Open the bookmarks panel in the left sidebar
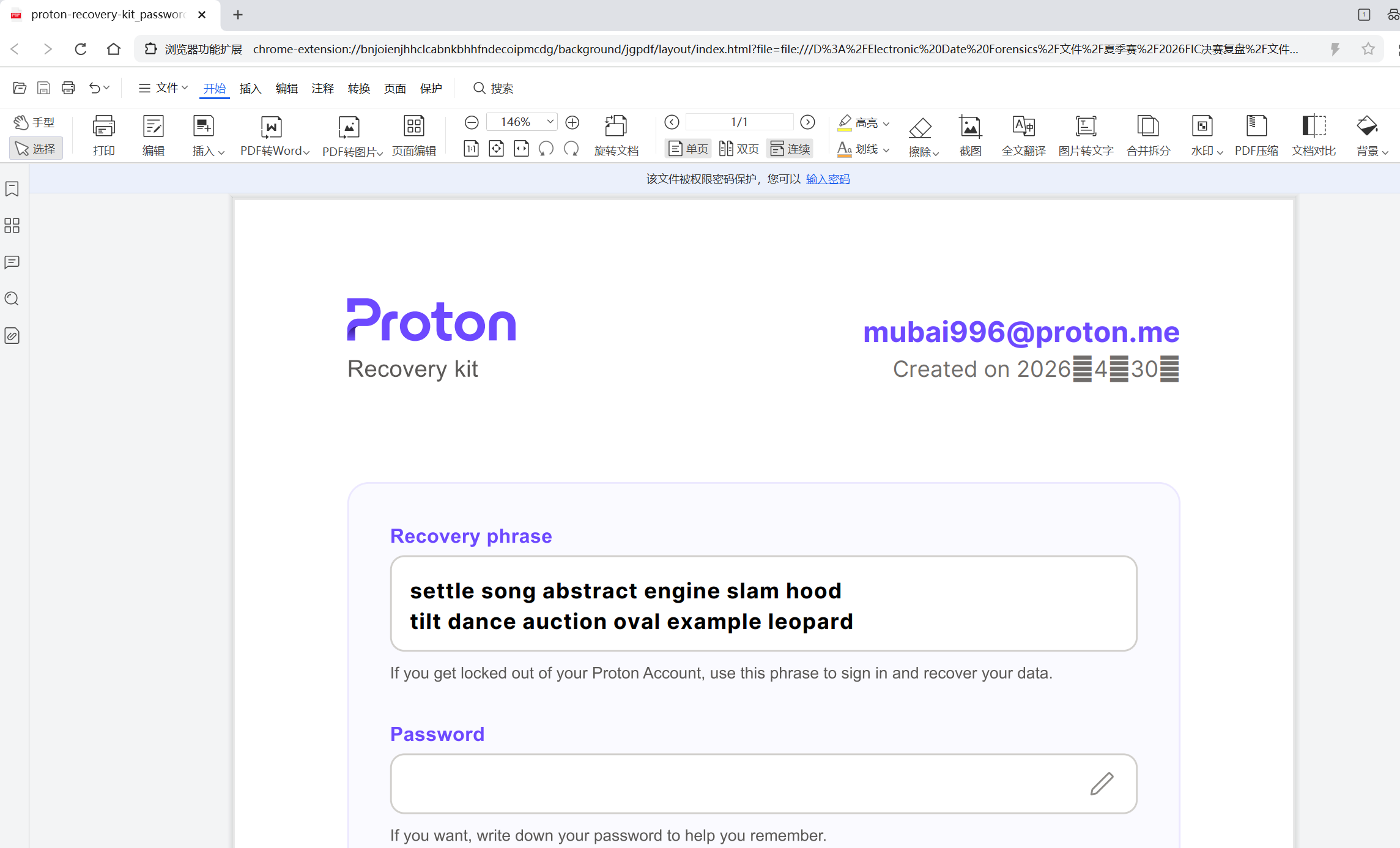 click(12, 189)
